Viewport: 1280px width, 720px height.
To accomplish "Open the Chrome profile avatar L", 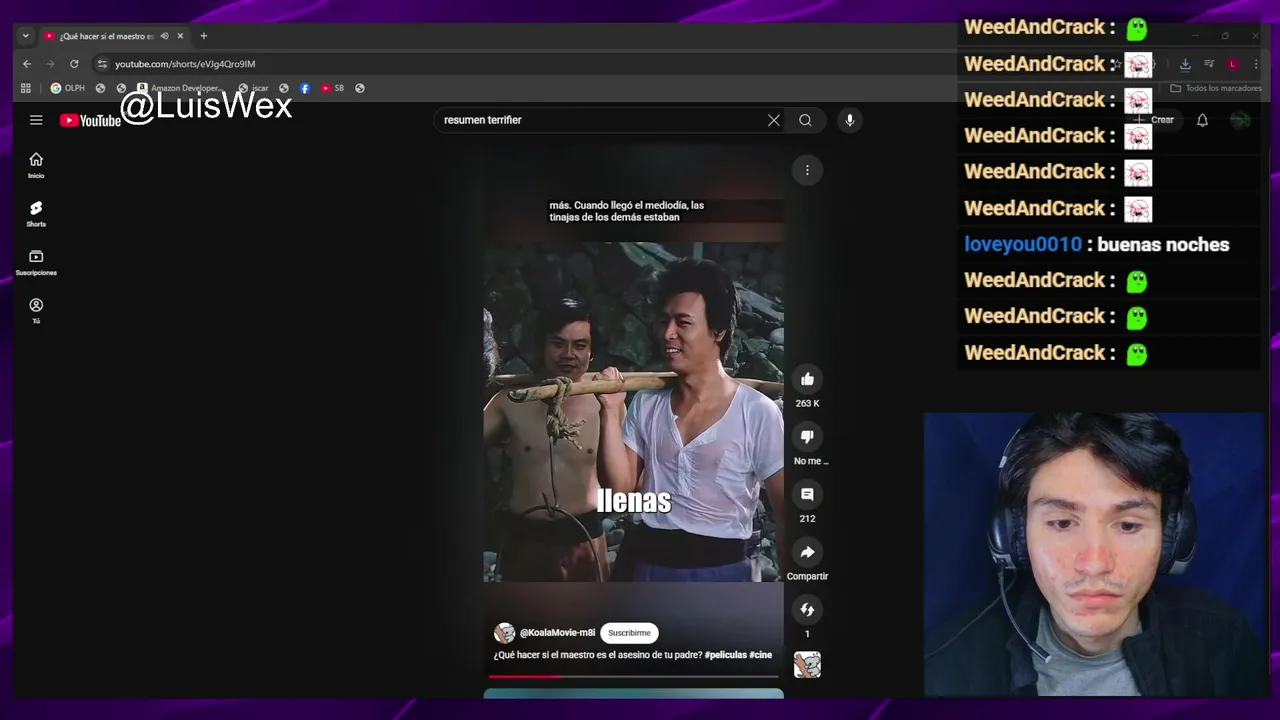I will [x=1233, y=64].
